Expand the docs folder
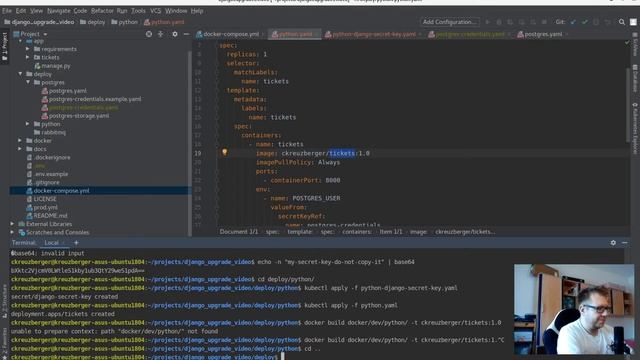 [20, 149]
